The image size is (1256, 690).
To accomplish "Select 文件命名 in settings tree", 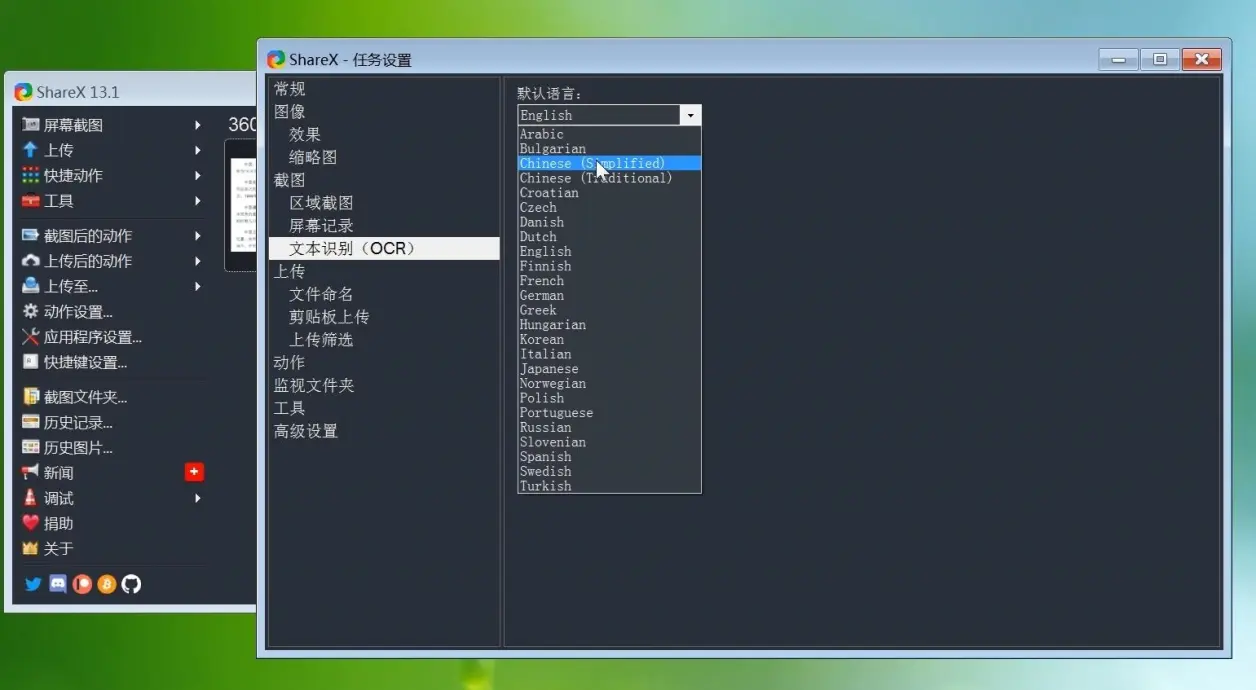I will pyautogui.click(x=321, y=294).
